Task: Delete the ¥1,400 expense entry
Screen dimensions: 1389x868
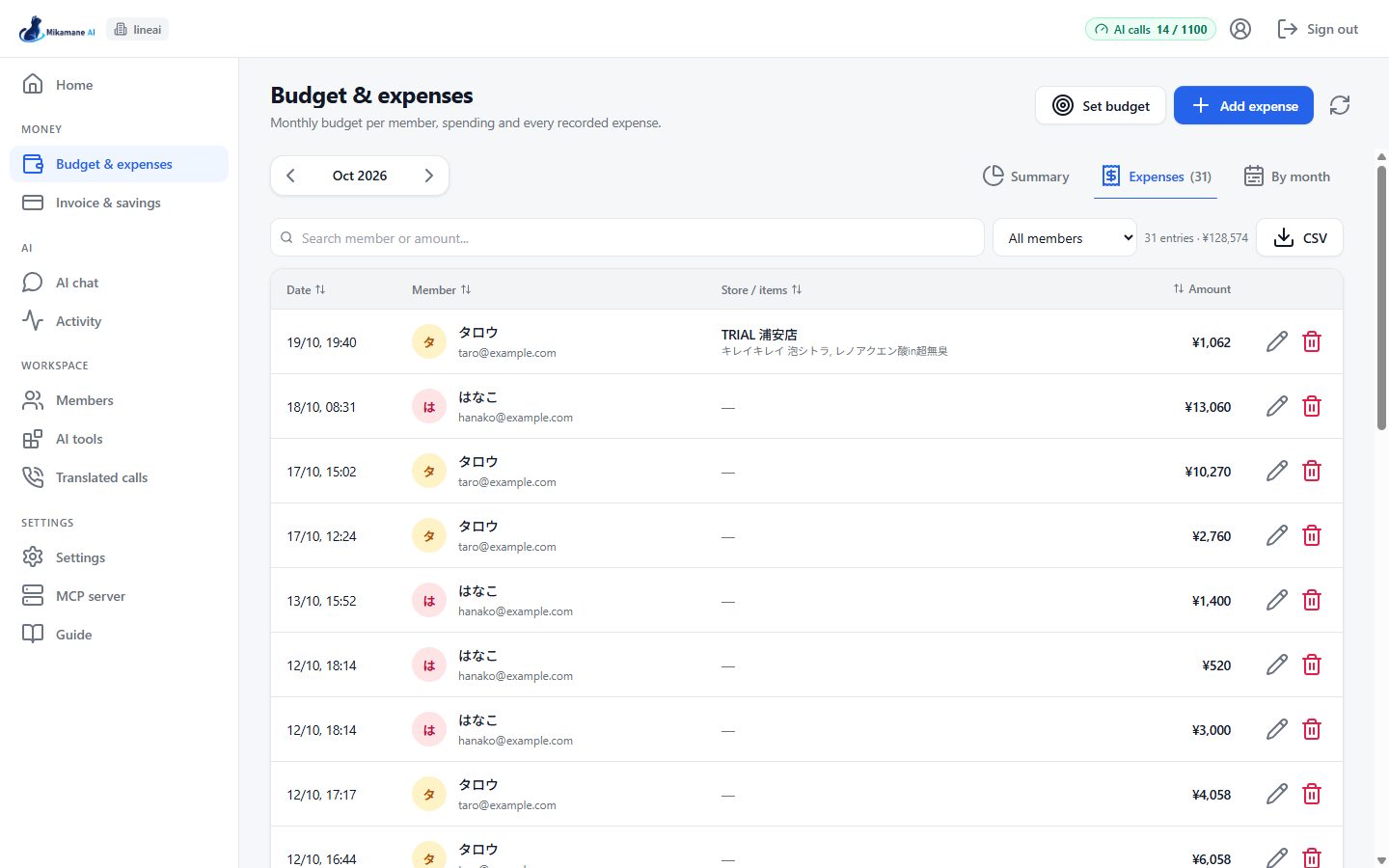Action: [1312, 600]
